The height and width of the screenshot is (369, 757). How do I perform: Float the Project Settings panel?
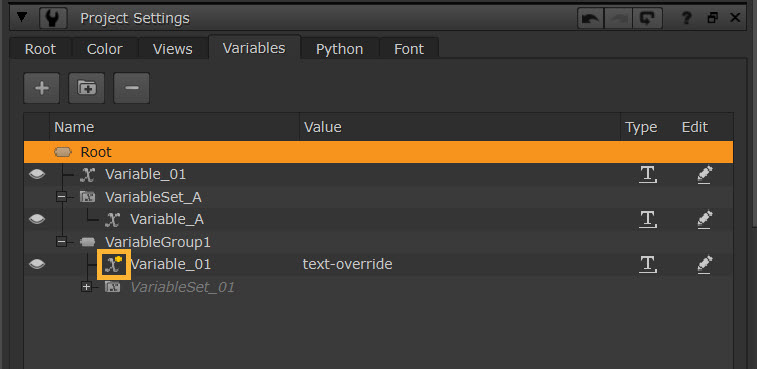pyautogui.click(x=712, y=18)
